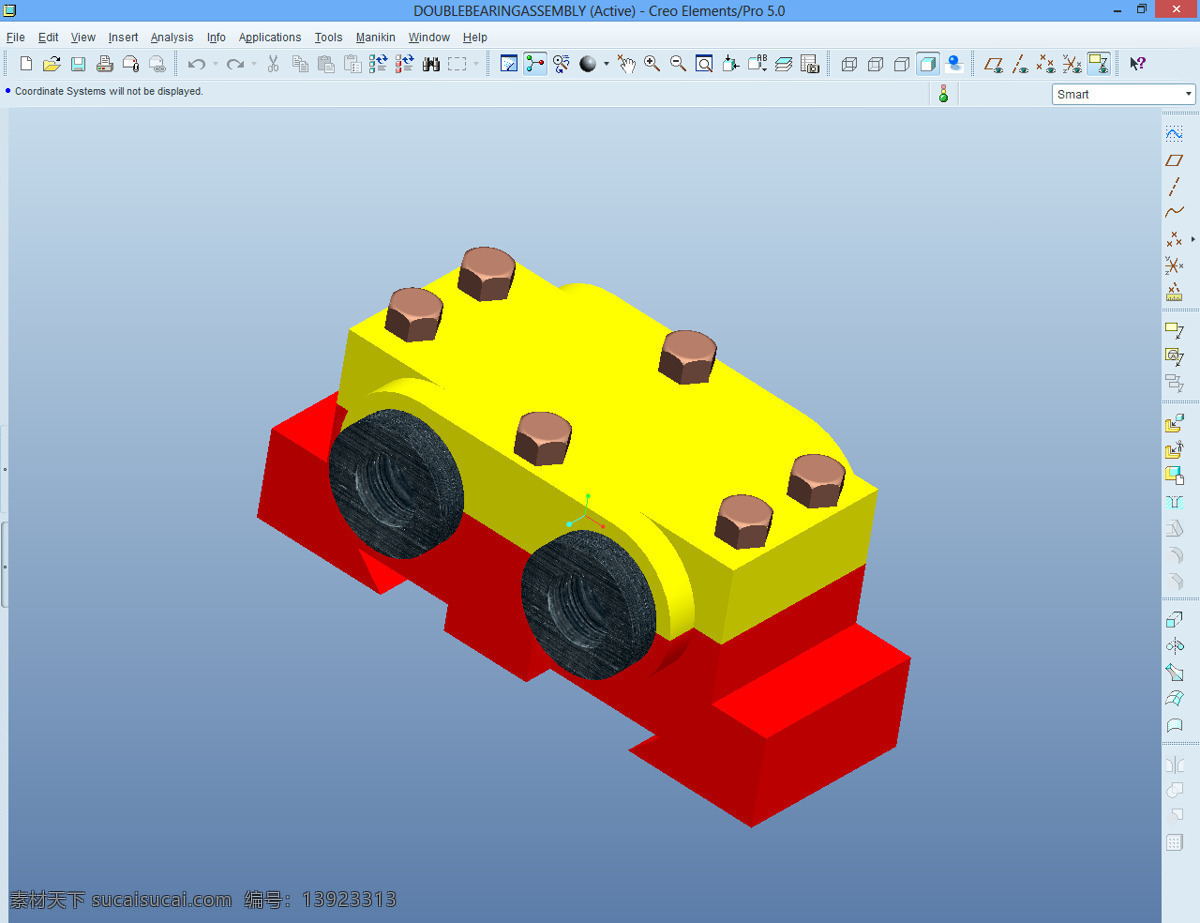
Task: Toggle datum axes visibility
Action: 1020,64
